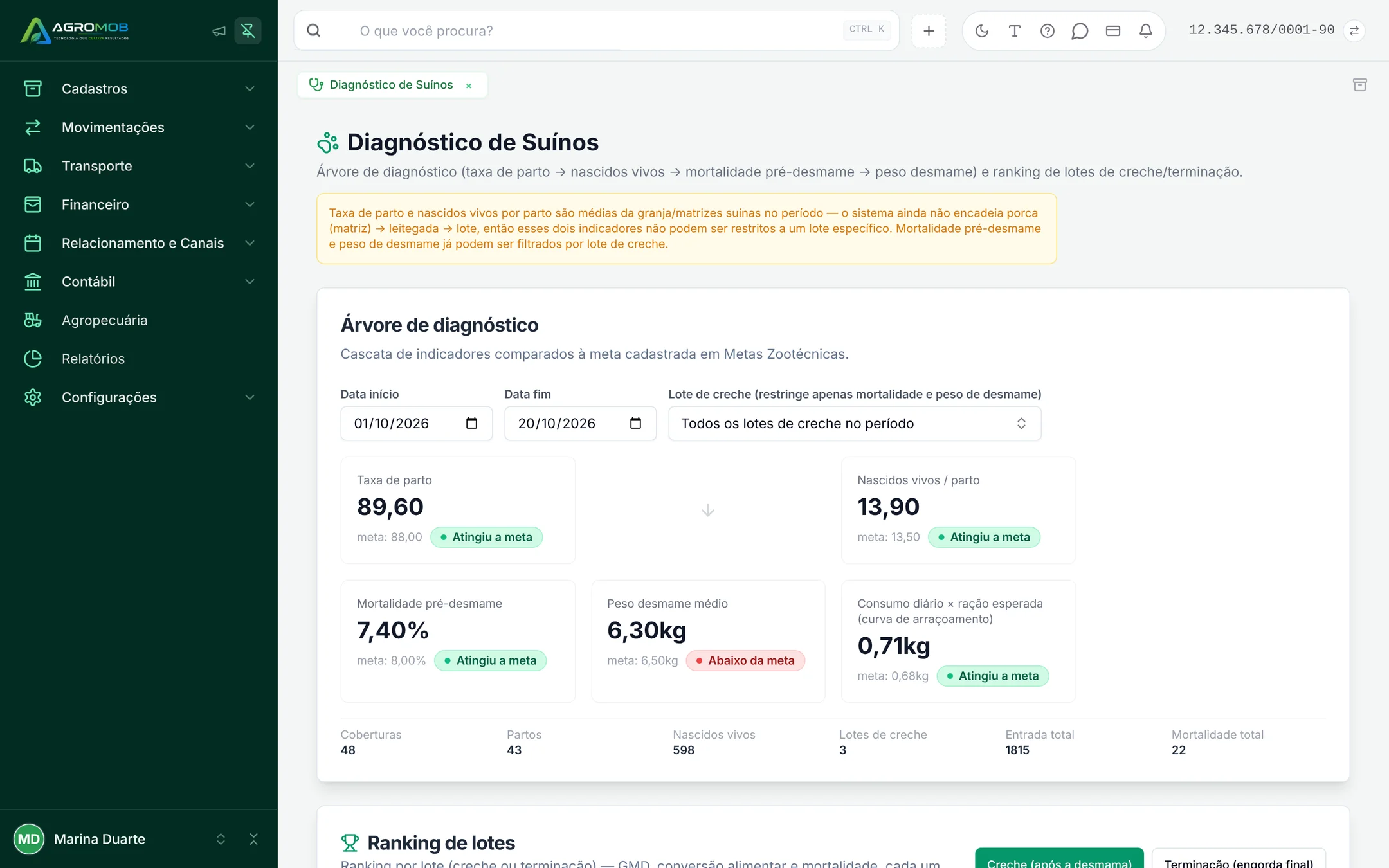
Task: Toggle dark mode moon icon
Action: tap(981, 30)
